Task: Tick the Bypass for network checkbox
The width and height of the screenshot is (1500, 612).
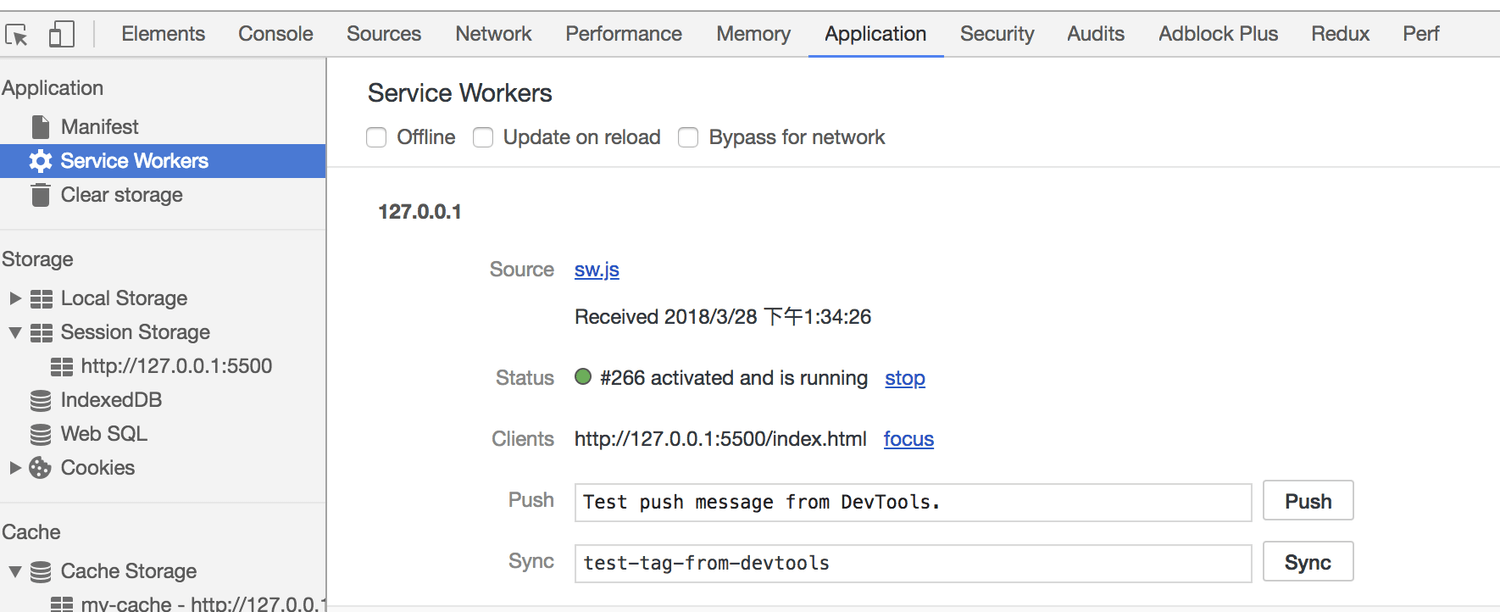Action: 688,137
